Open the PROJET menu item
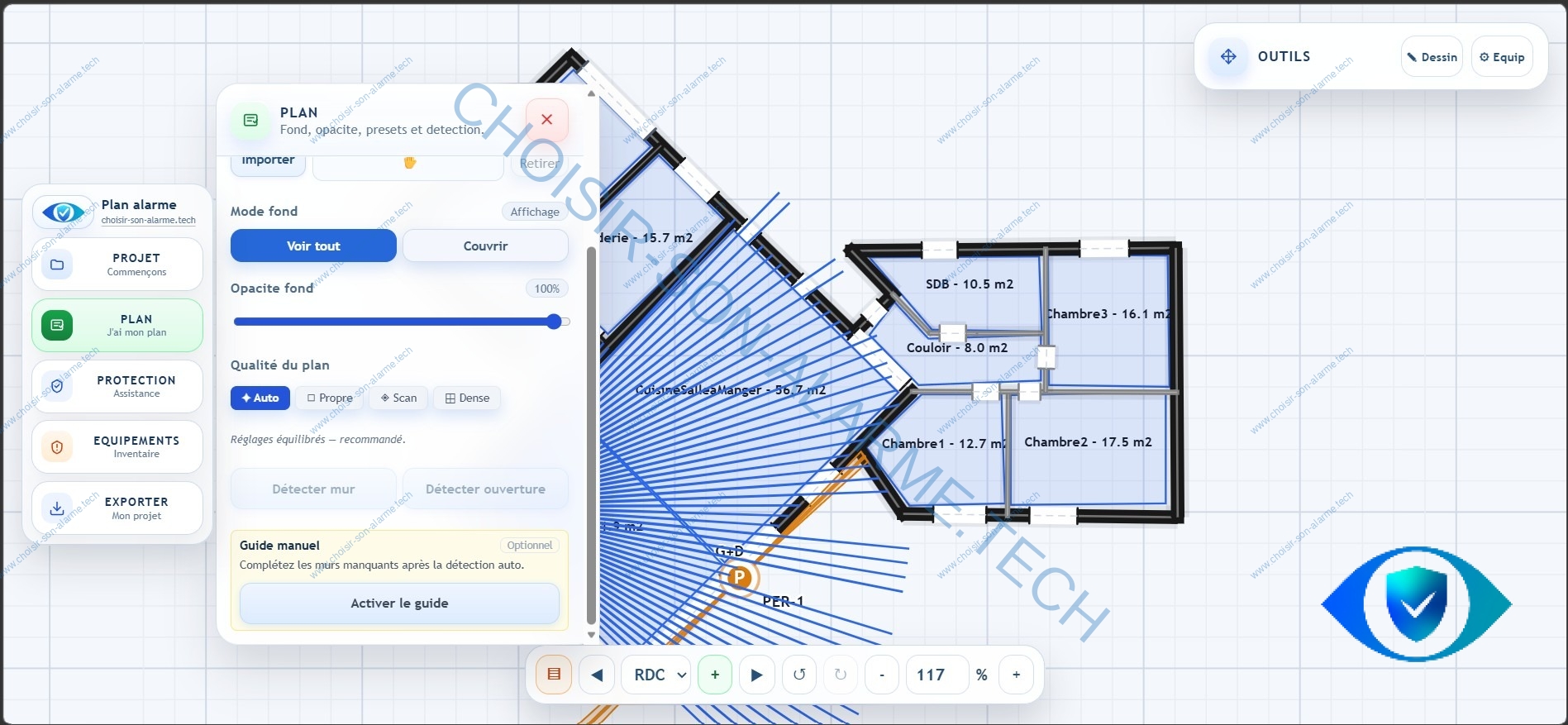Image resolution: width=1568 pixels, height=725 pixels. (117, 265)
